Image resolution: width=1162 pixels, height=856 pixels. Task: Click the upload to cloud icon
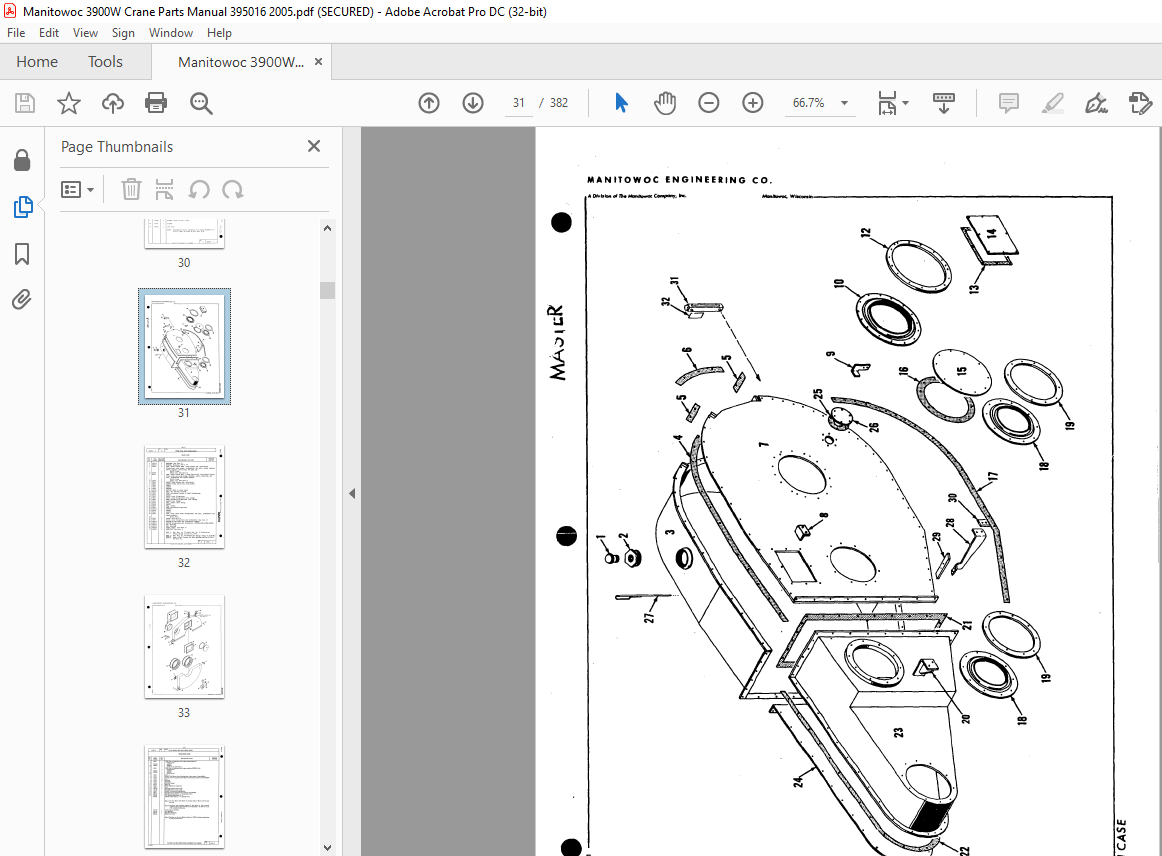[x=113, y=103]
